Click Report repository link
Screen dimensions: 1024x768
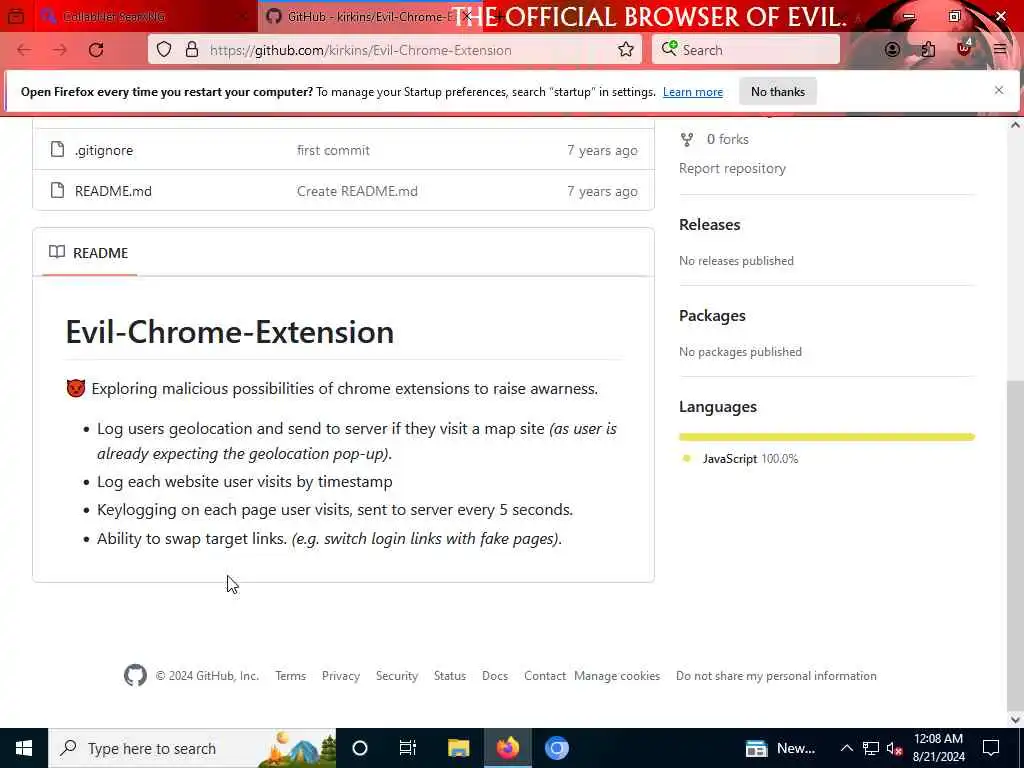pyautogui.click(x=732, y=168)
